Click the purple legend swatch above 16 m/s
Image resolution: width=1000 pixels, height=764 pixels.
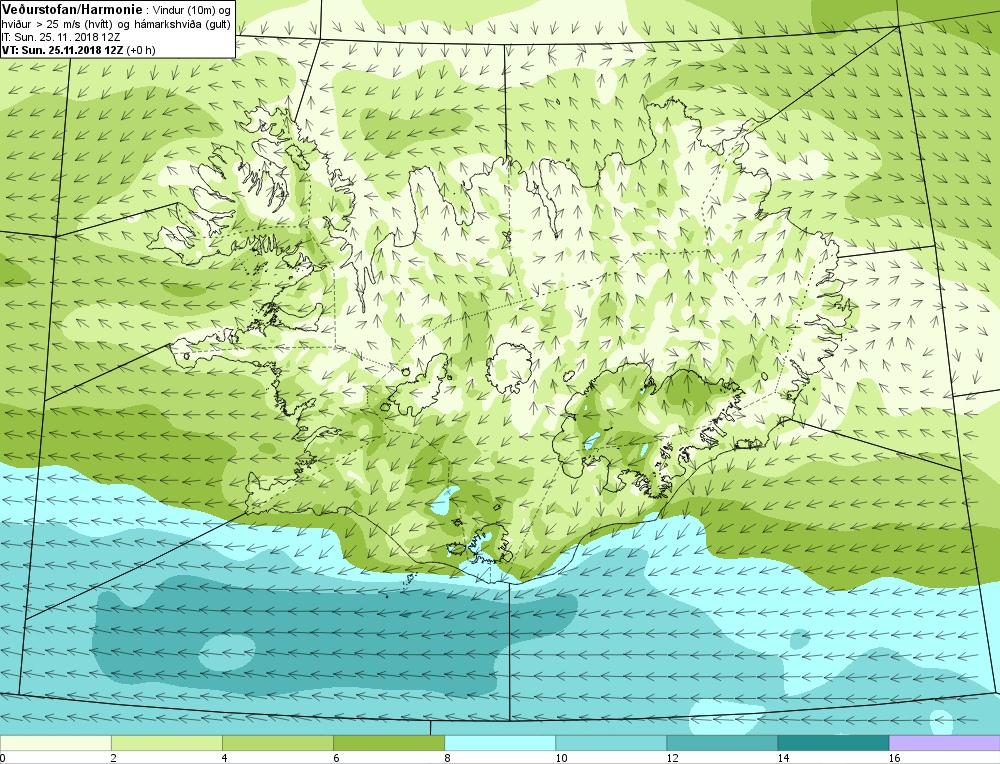[x=944, y=743]
